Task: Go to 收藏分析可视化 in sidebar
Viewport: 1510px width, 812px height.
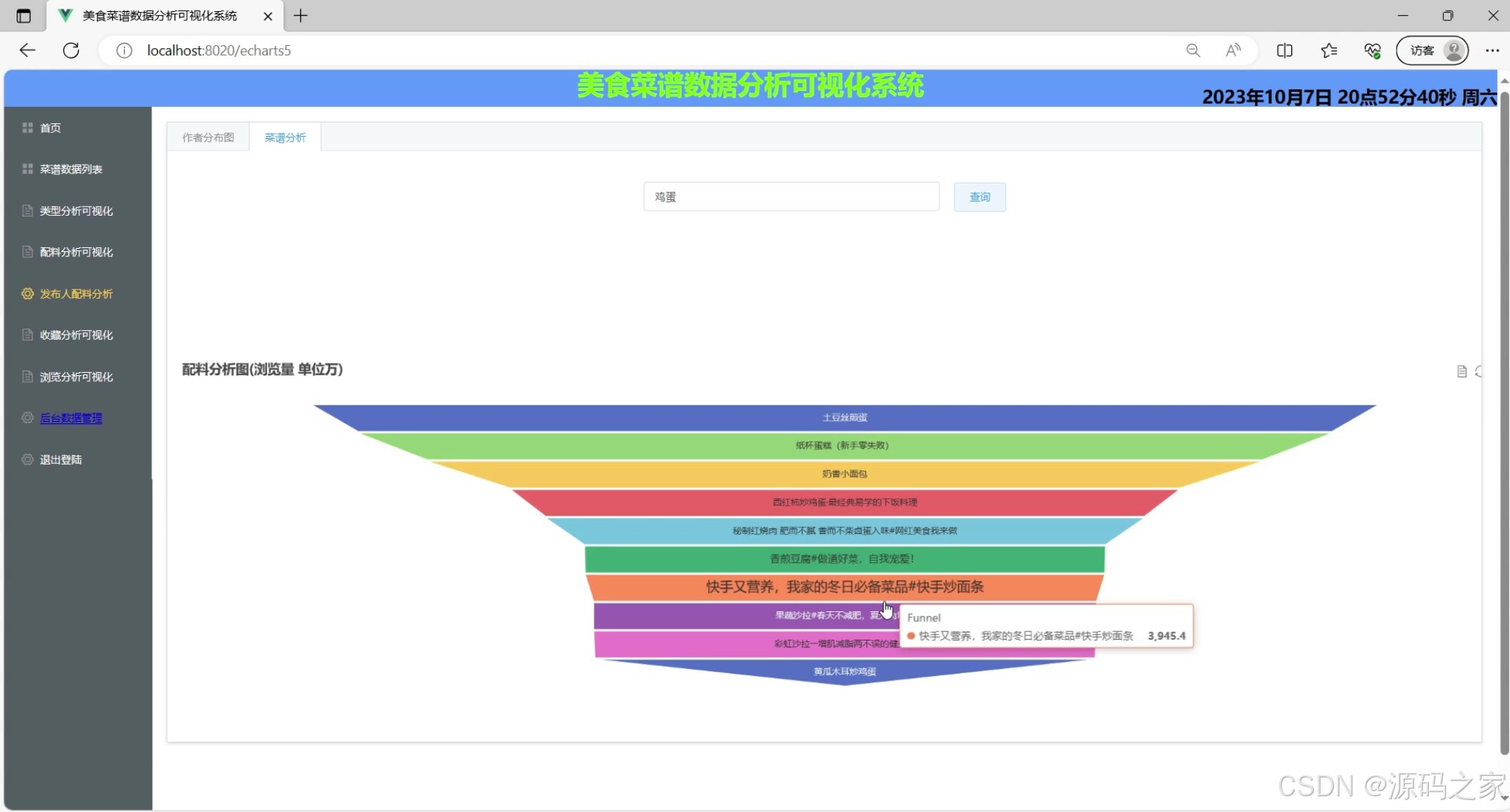Action: tap(76, 335)
